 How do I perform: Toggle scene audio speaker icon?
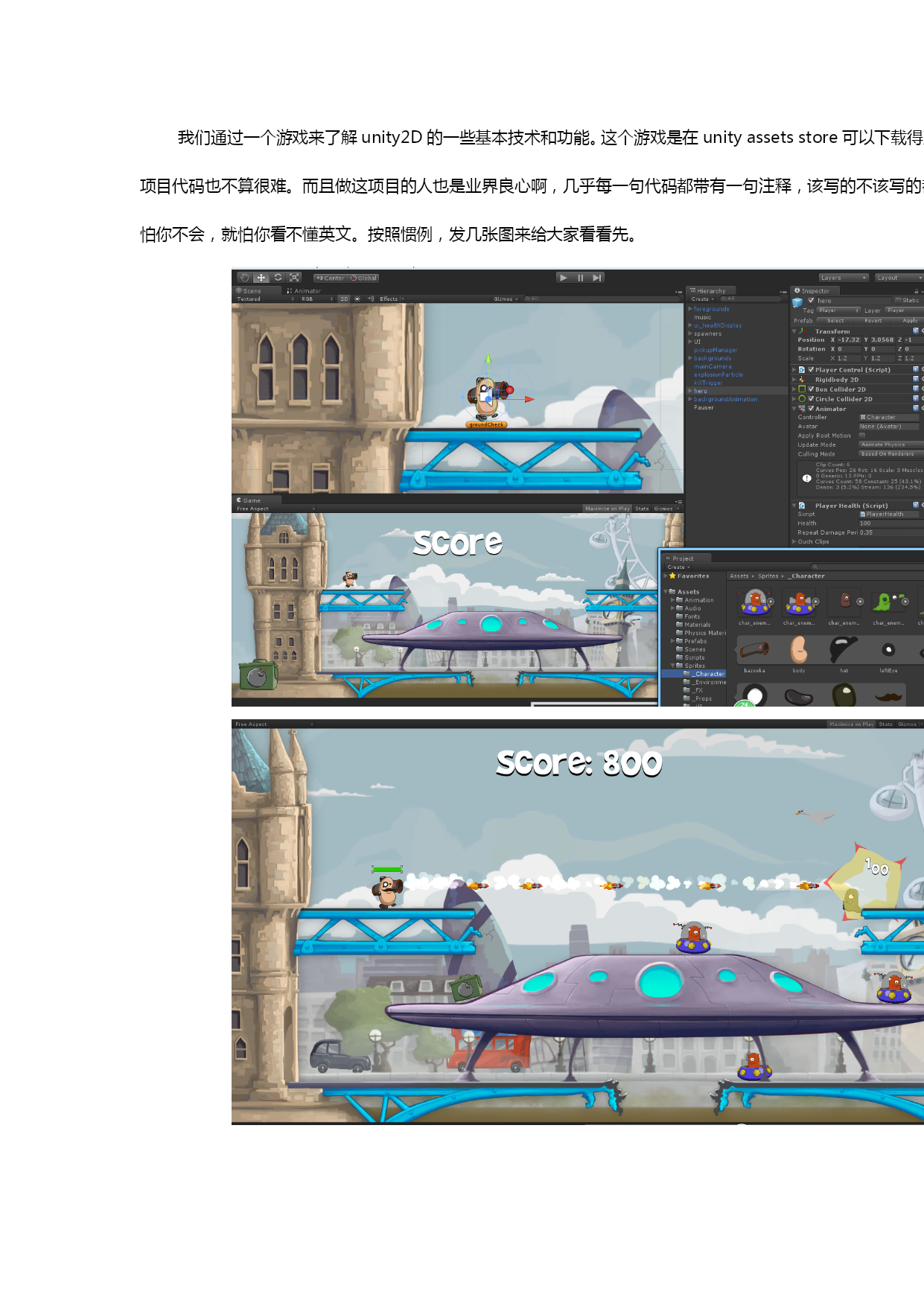point(371,299)
